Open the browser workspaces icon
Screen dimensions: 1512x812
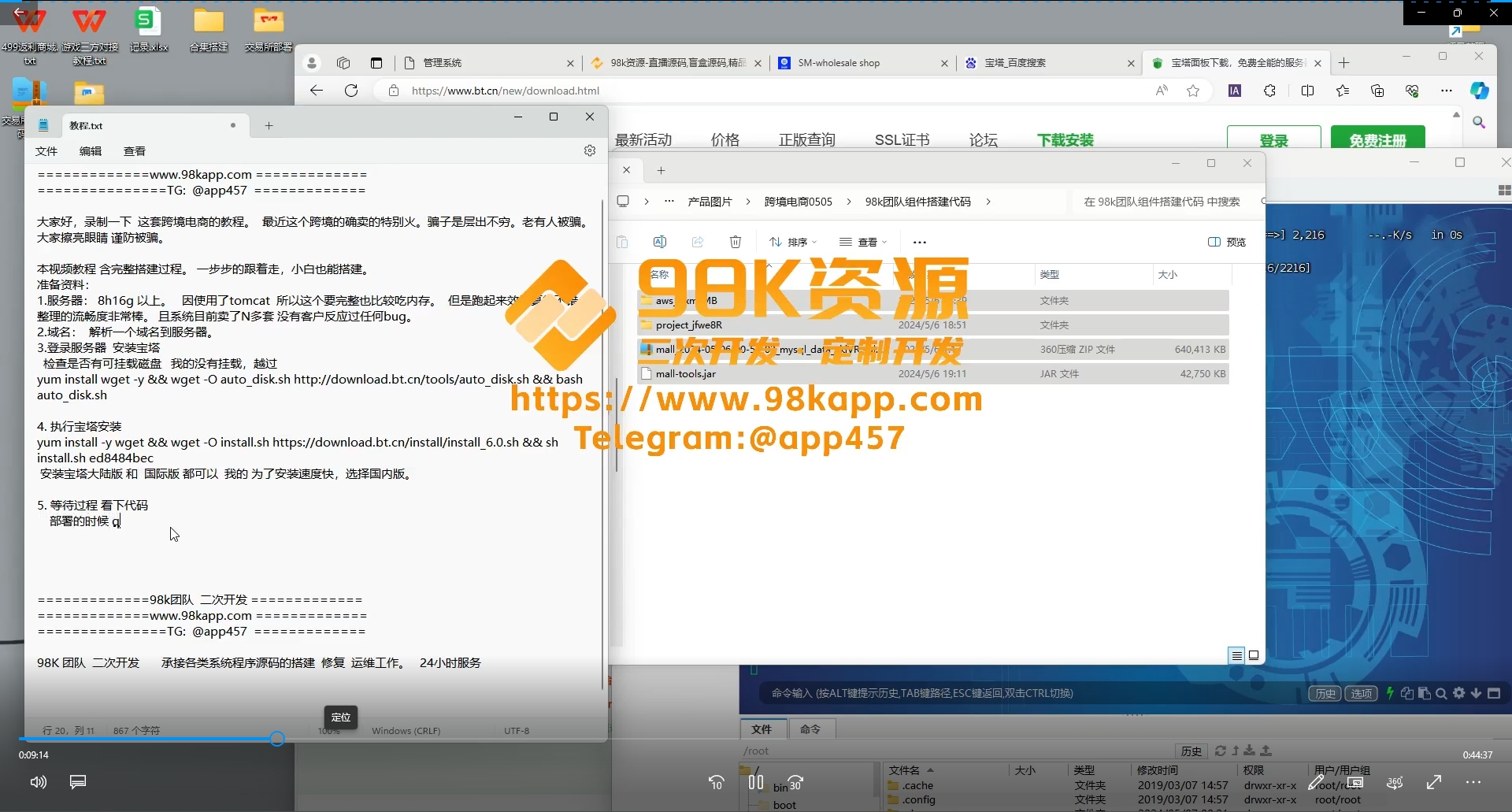(343, 63)
